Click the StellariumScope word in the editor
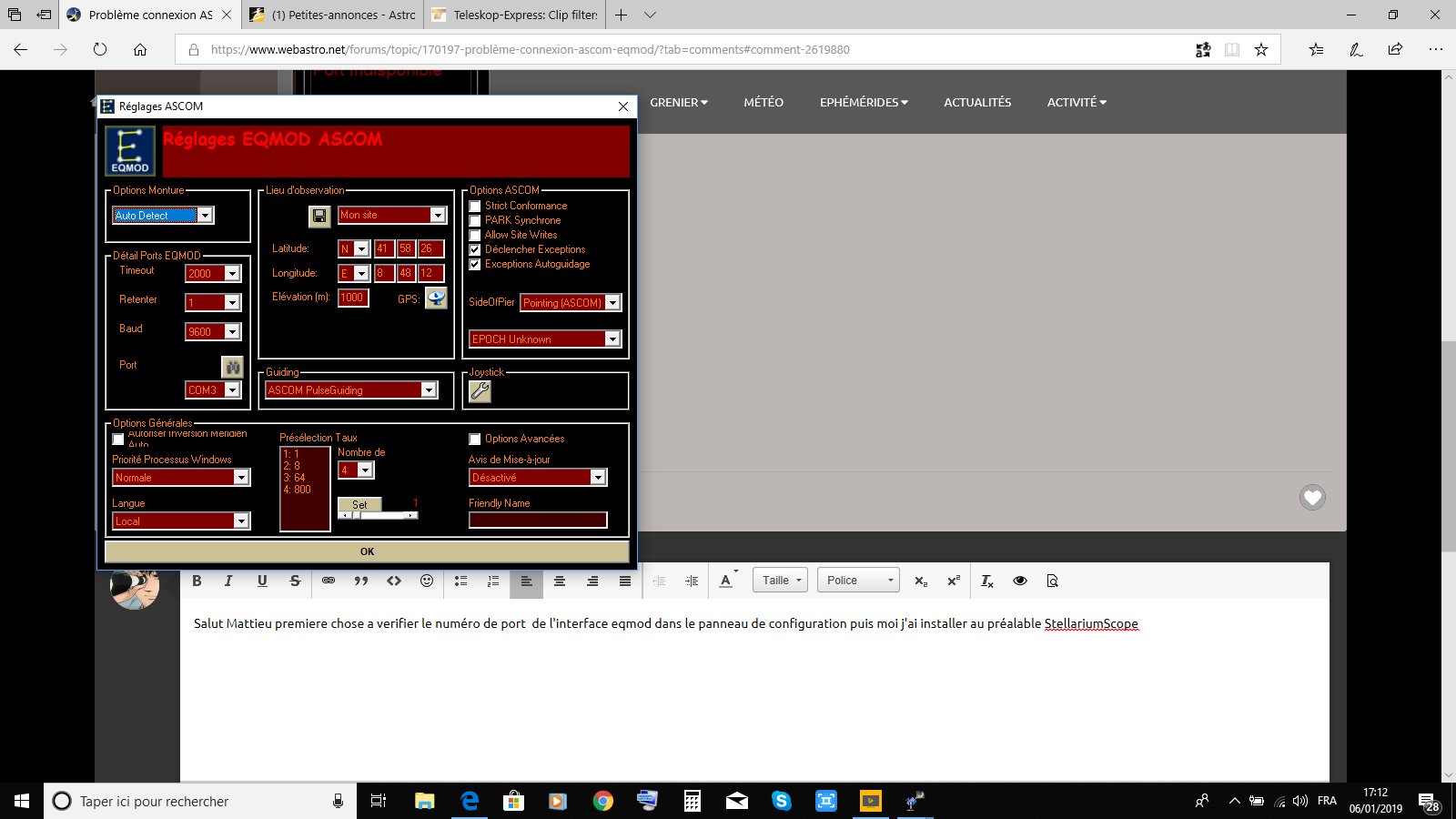 pyautogui.click(x=1091, y=624)
